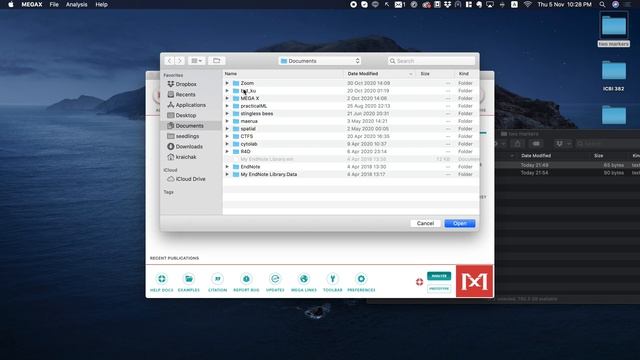The width and height of the screenshot is (640, 360).
Task: Expand the MEGA X folder
Action: pos(227,98)
